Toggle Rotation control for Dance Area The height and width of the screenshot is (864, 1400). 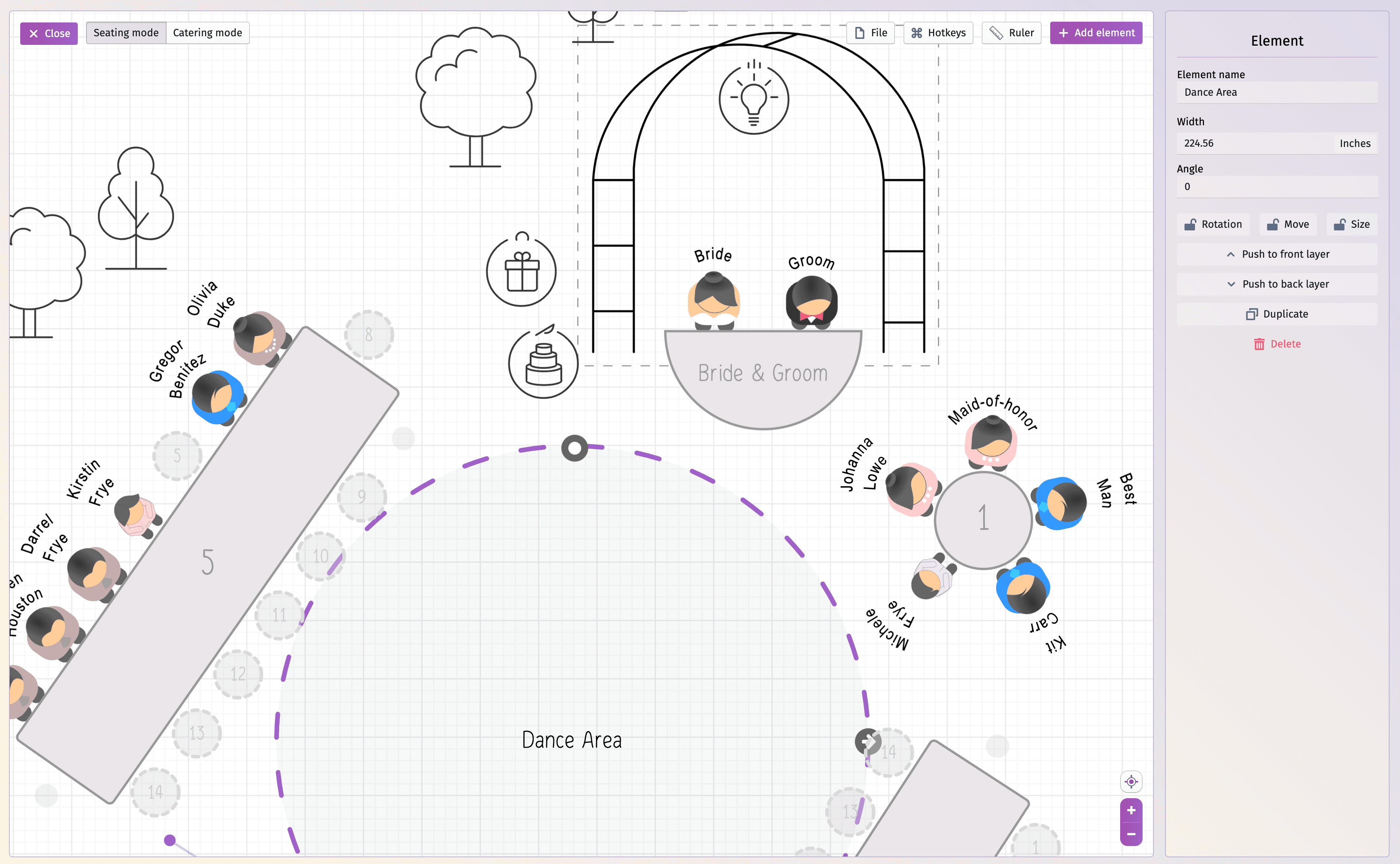pyautogui.click(x=1213, y=223)
